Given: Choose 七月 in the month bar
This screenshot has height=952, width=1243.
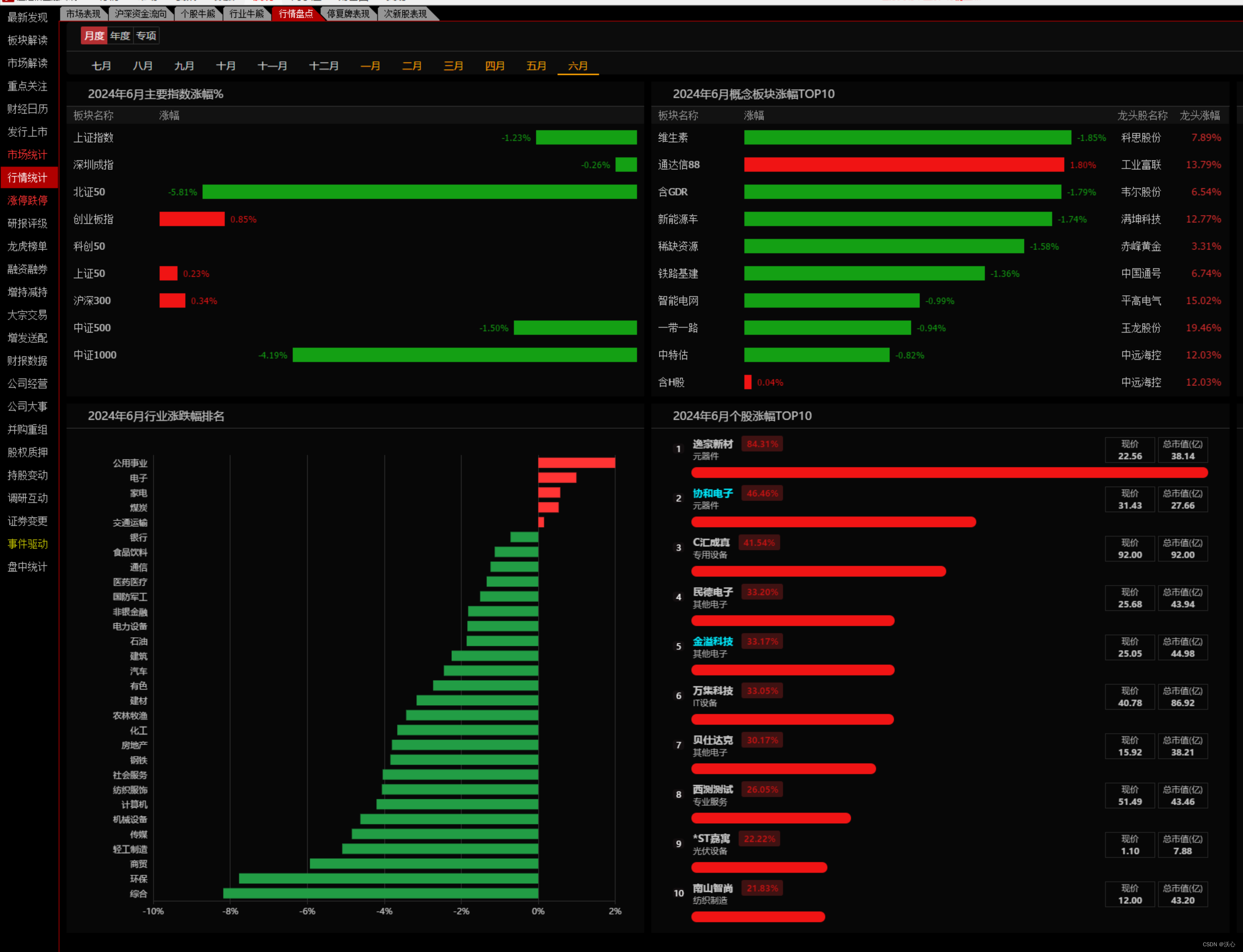Looking at the screenshot, I should 102,66.
